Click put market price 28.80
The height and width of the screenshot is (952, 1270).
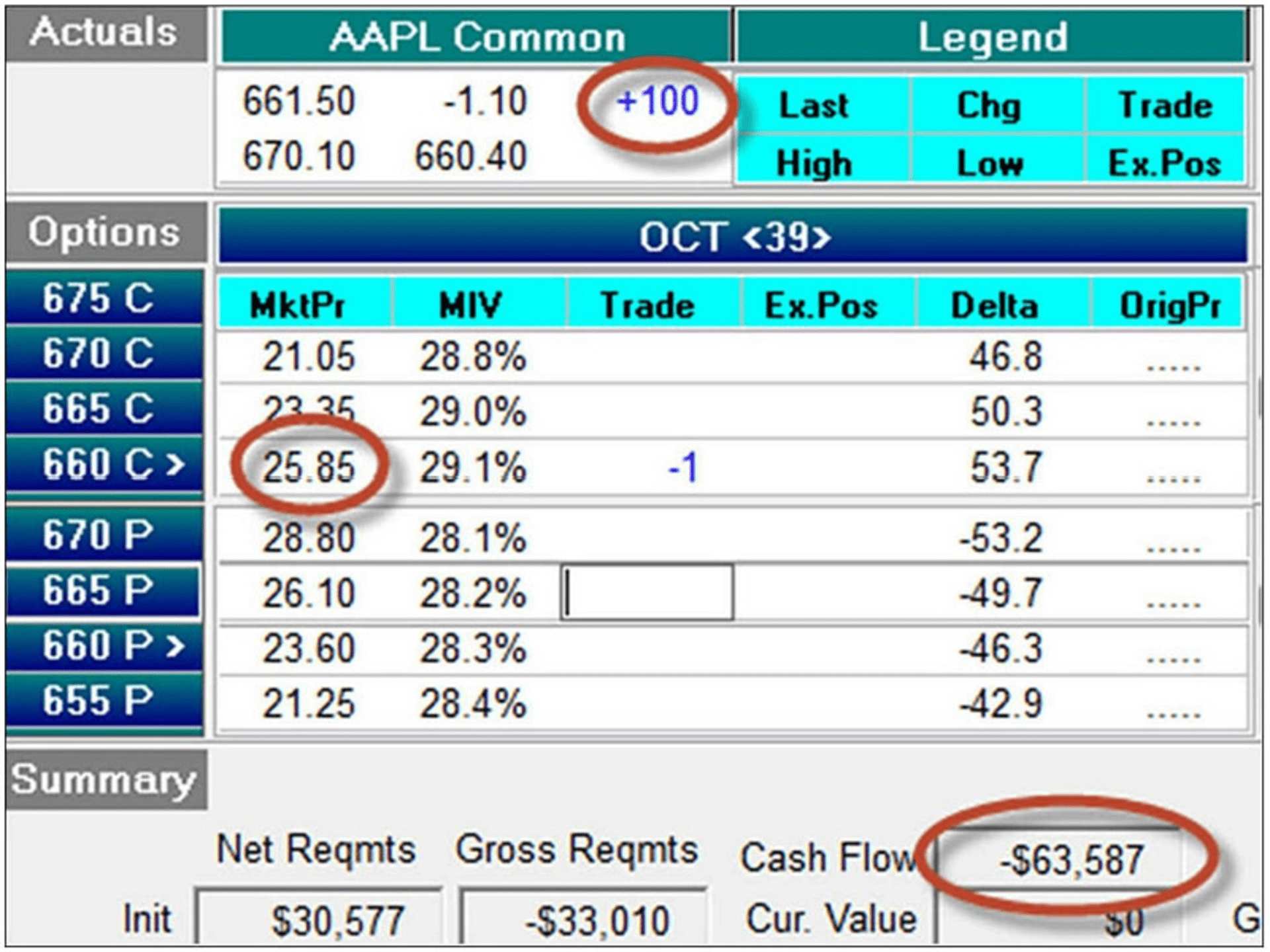[308, 537]
